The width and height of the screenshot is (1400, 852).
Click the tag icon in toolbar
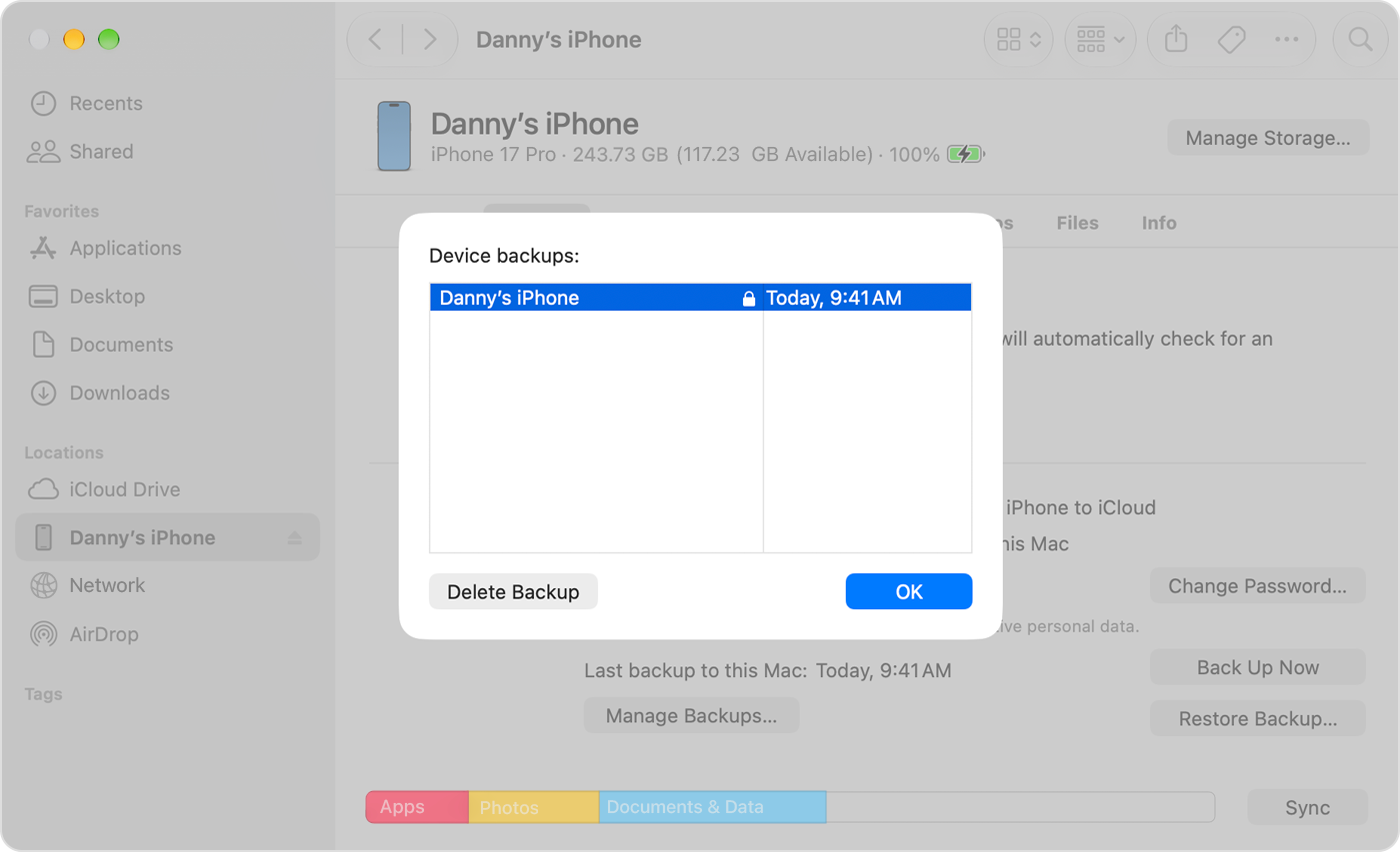coord(1231,39)
